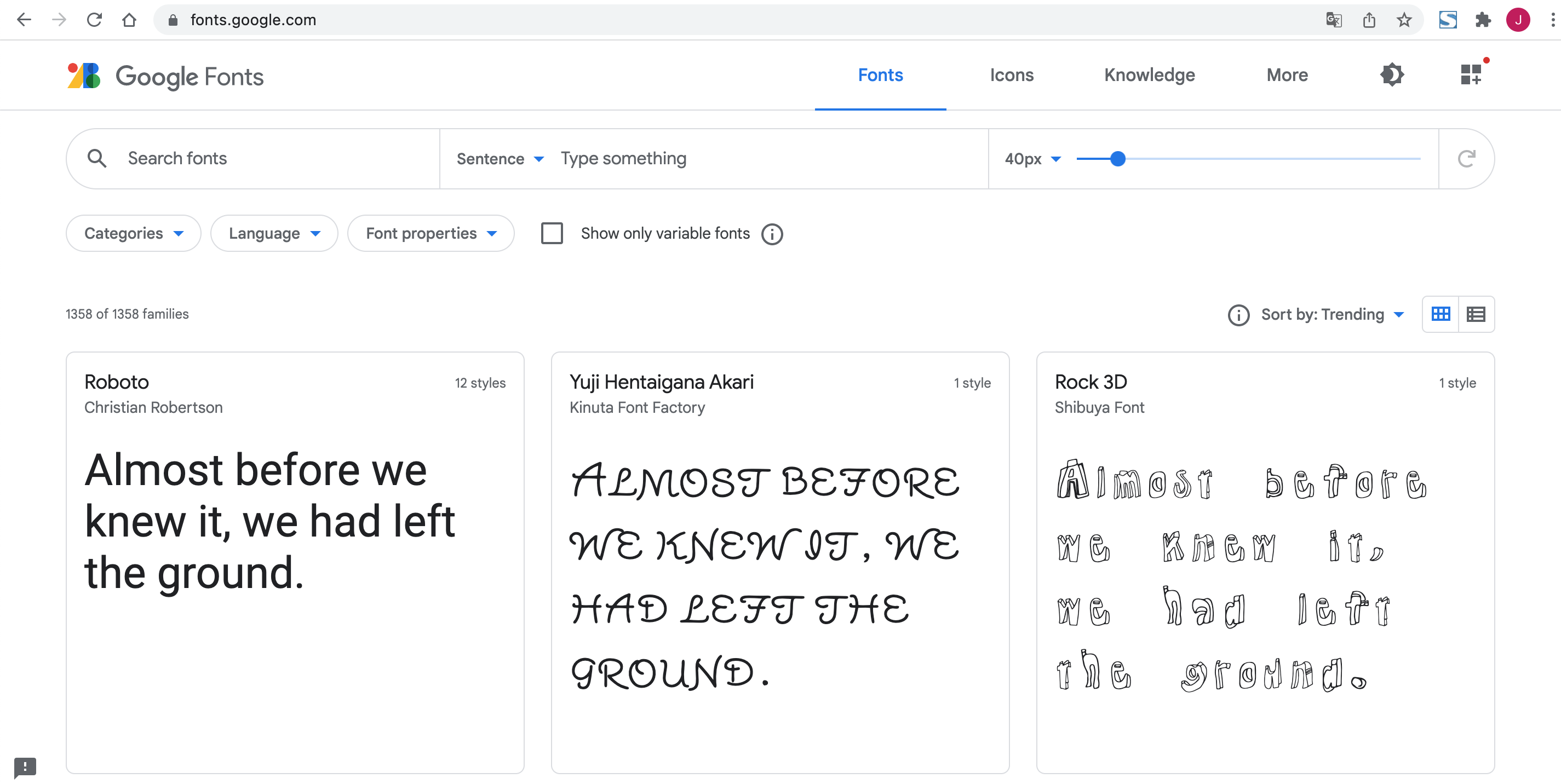Click the search magnifier icon
This screenshot has height=784, width=1561.
[x=97, y=159]
